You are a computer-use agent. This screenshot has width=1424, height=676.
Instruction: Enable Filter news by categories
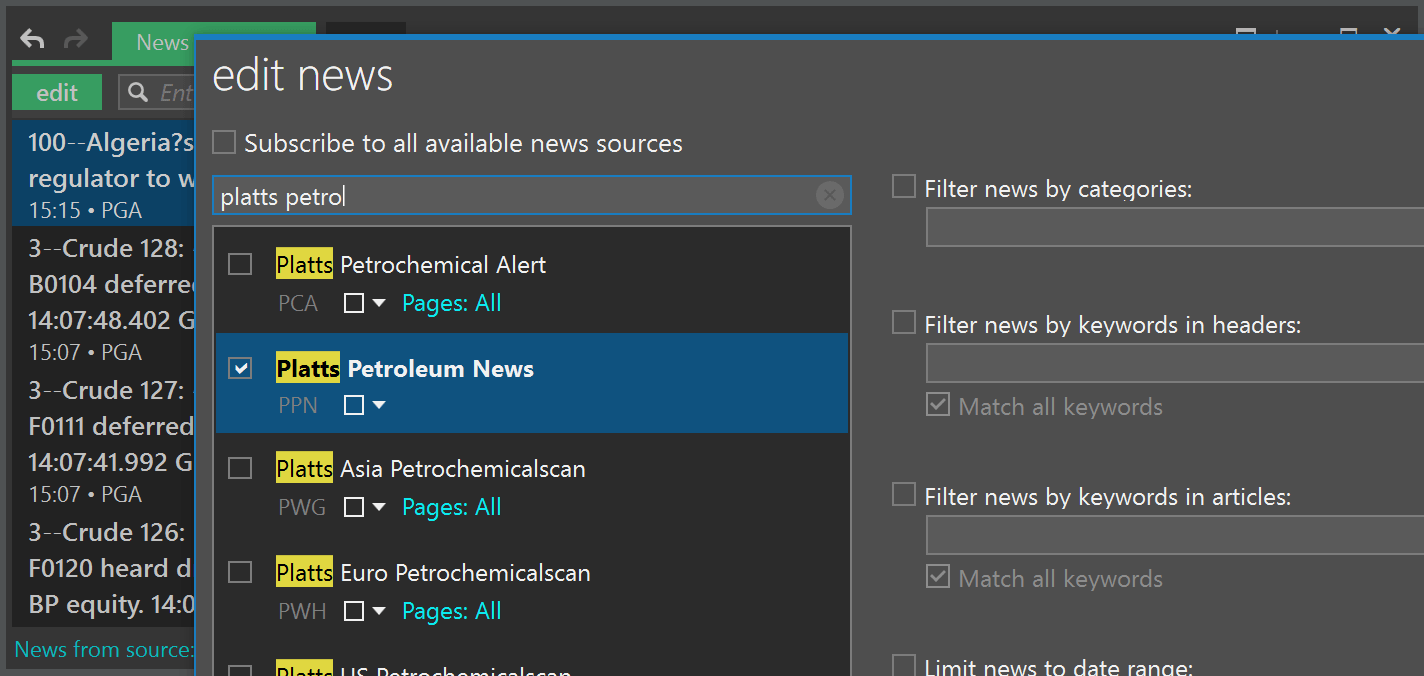tap(904, 187)
